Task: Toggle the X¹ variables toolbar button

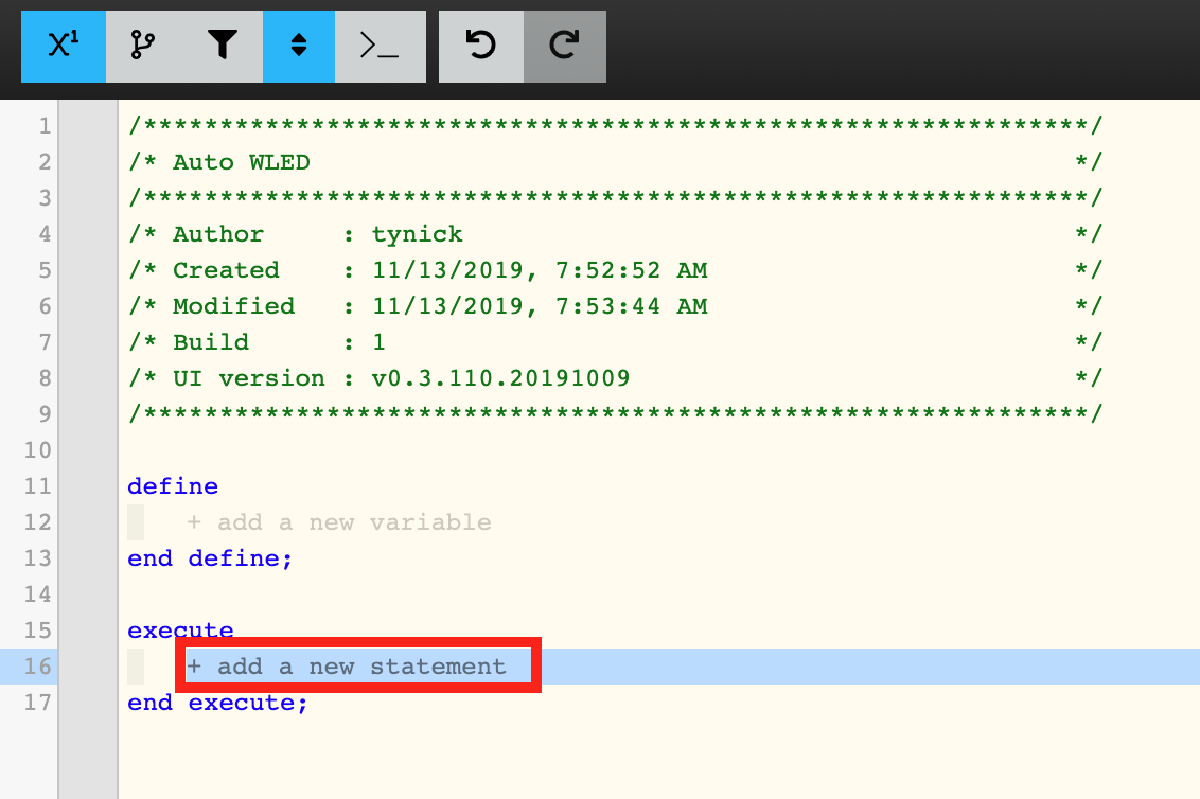Action: (x=63, y=46)
